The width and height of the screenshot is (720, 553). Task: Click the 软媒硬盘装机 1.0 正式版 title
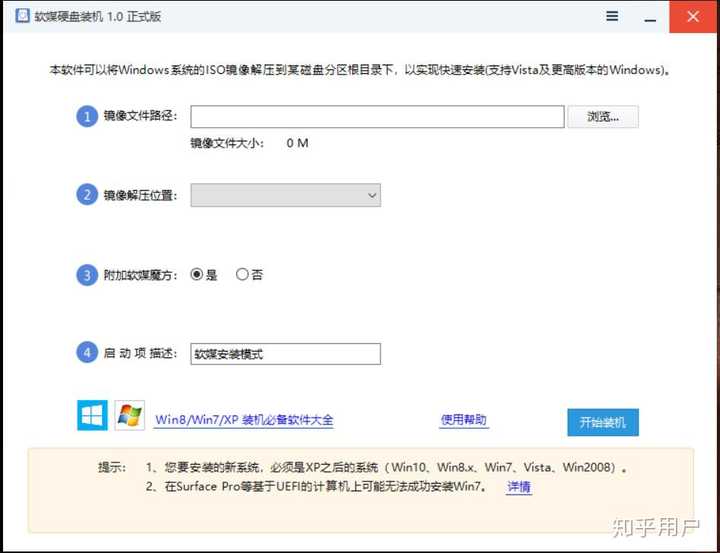point(98,17)
